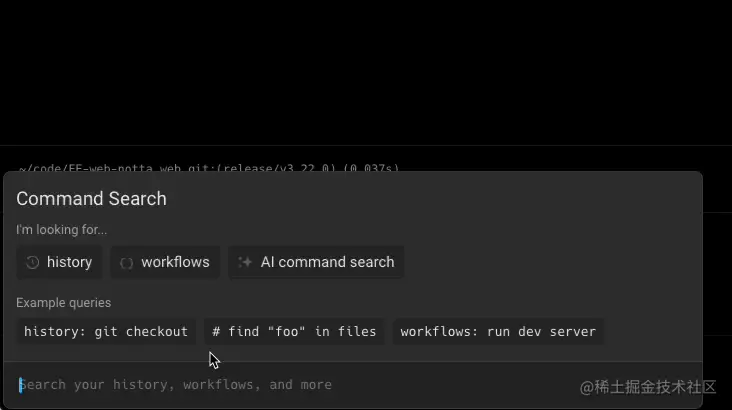Open AI command search text
The height and width of the screenshot is (410, 732).
[327, 262]
